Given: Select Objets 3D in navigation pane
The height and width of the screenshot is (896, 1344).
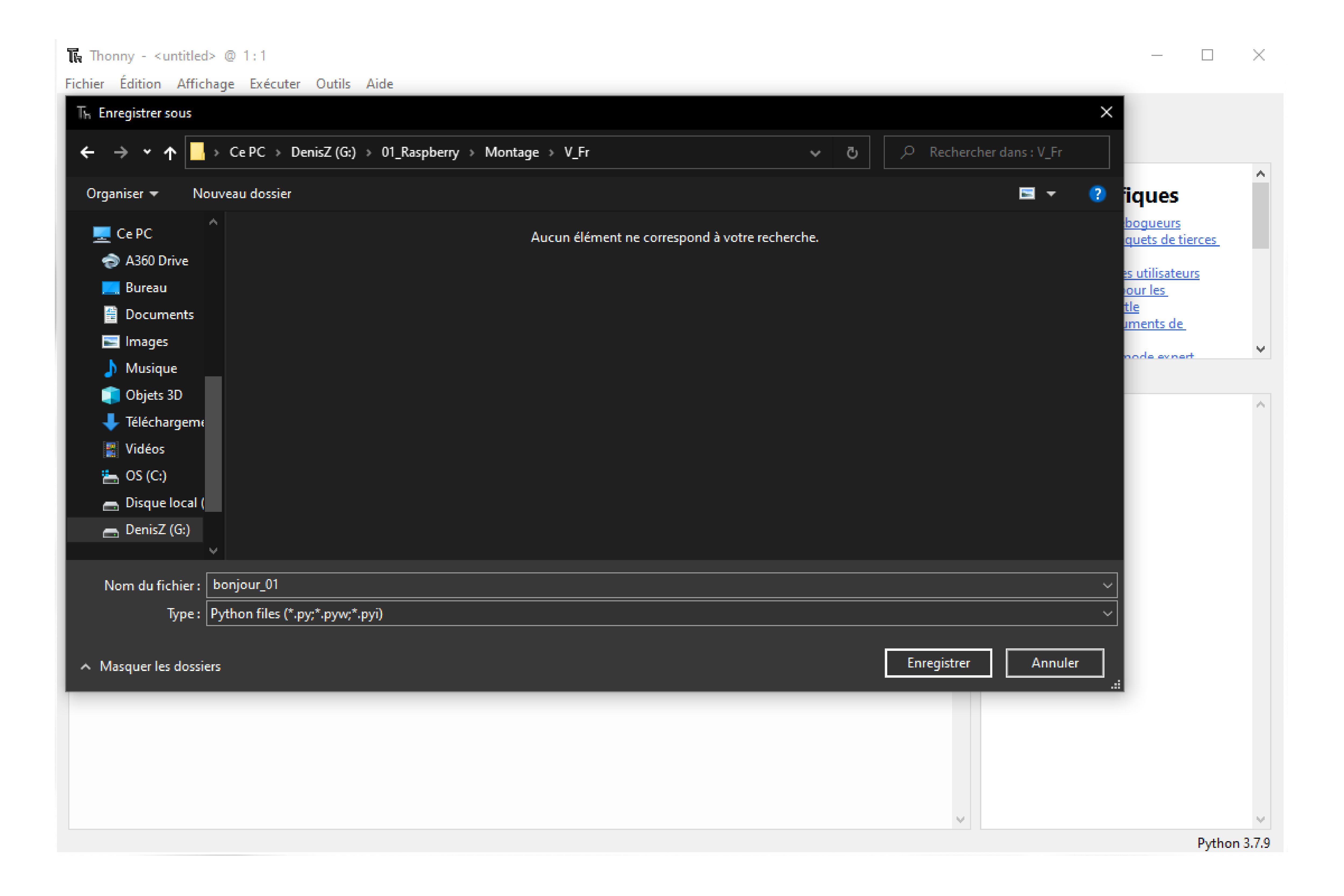Looking at the screenshot, I should pos(153,395).
